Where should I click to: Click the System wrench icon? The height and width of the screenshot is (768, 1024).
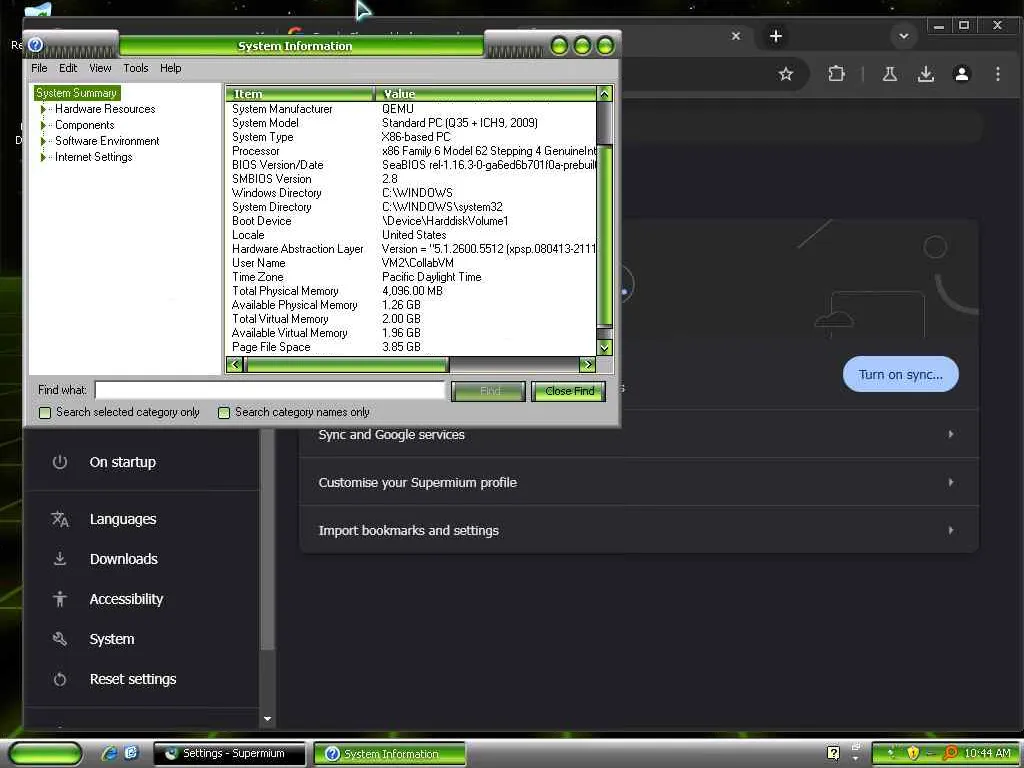click(x=59, y=639)
